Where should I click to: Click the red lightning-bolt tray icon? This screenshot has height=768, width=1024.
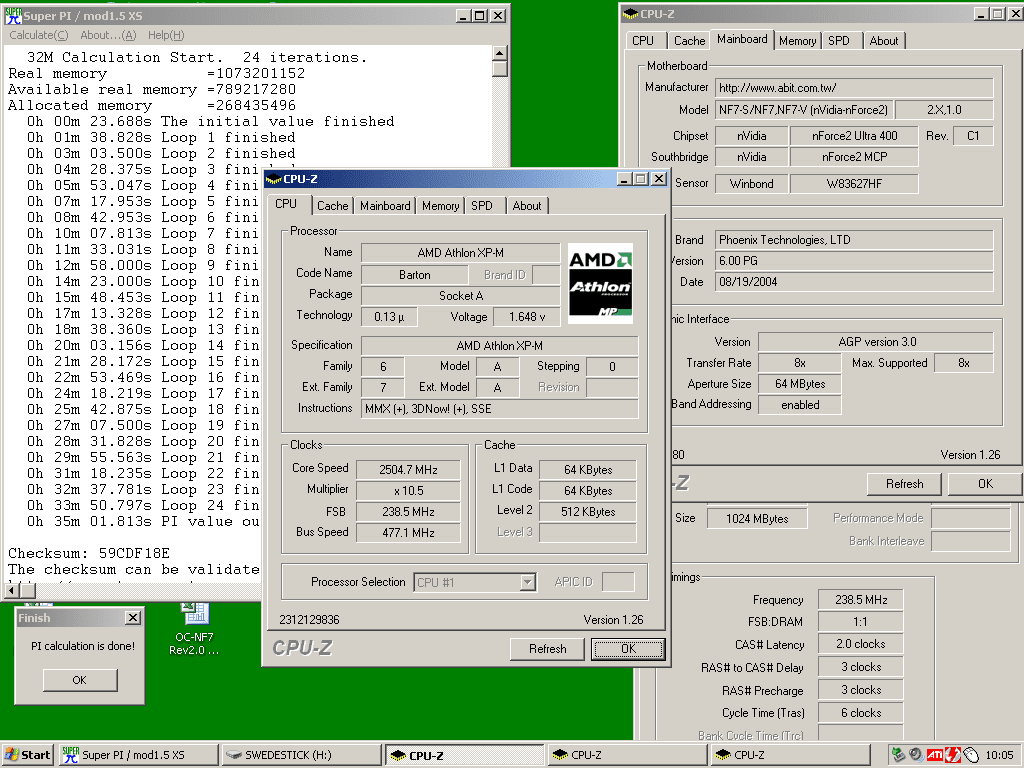coord(952,755)
